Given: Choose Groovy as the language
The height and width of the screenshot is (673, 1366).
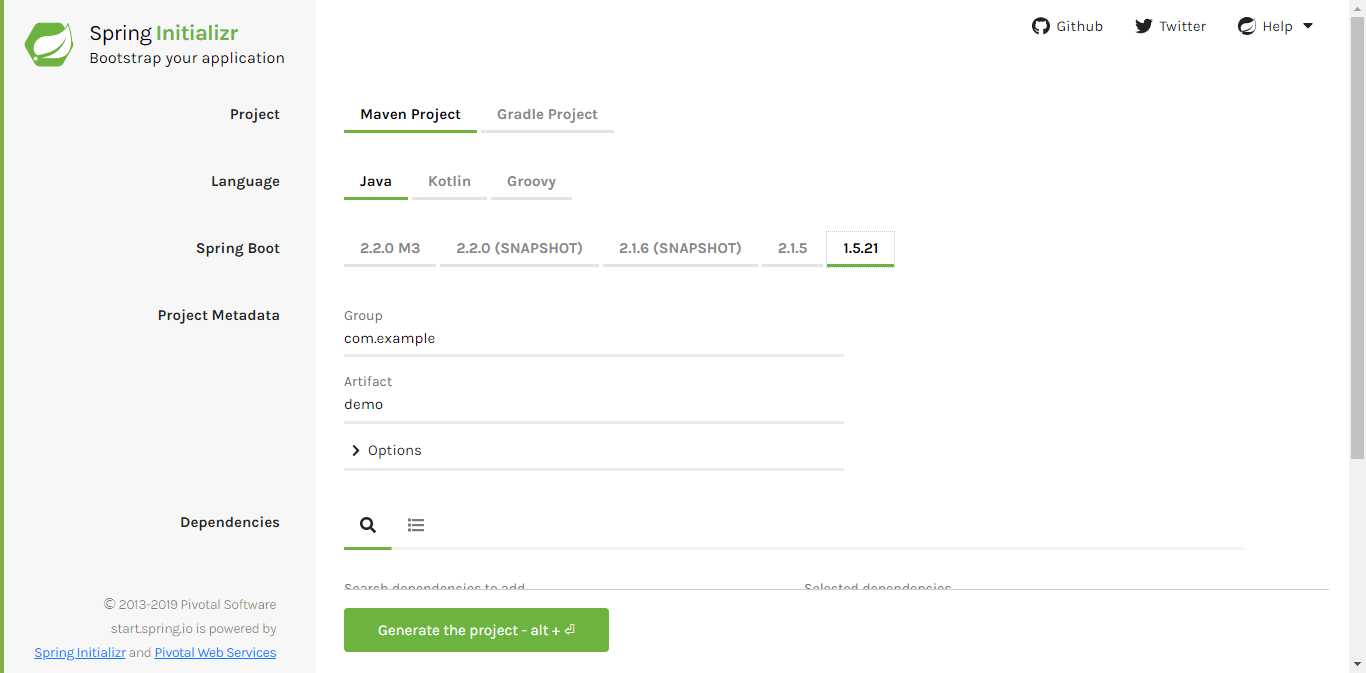Looking at the screenshot, I should click(x=531, y=181).
